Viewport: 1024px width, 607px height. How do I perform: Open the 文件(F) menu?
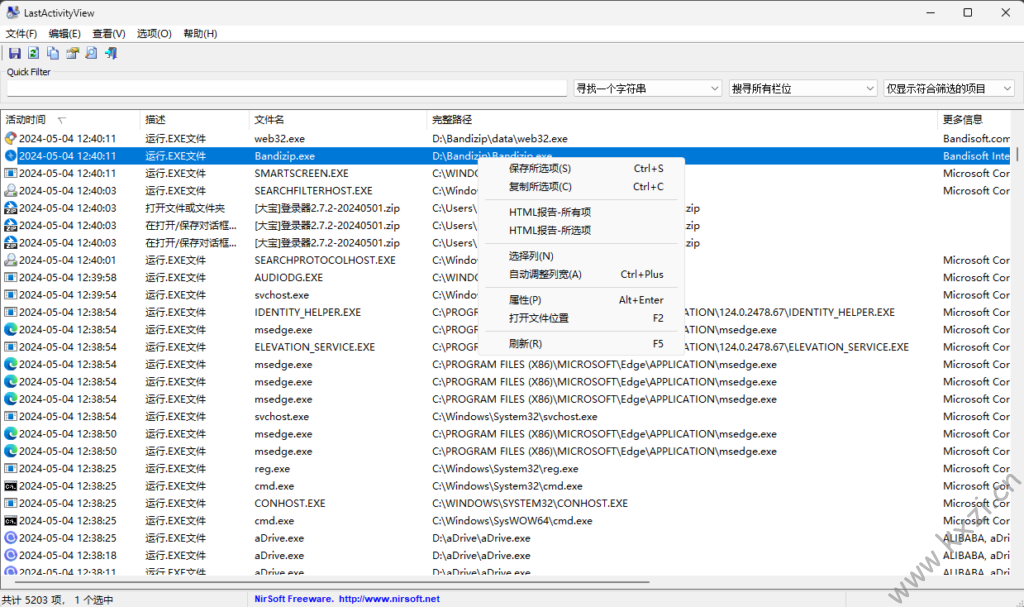pyautogui.click(x=22, y=33)
